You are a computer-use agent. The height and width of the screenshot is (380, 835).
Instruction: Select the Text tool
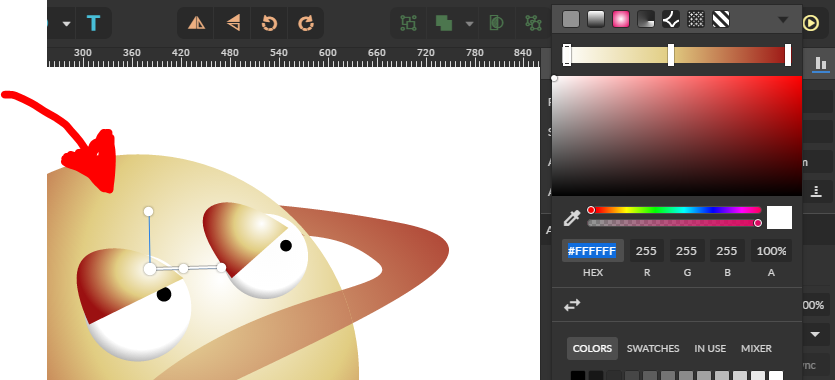(93, 23)
